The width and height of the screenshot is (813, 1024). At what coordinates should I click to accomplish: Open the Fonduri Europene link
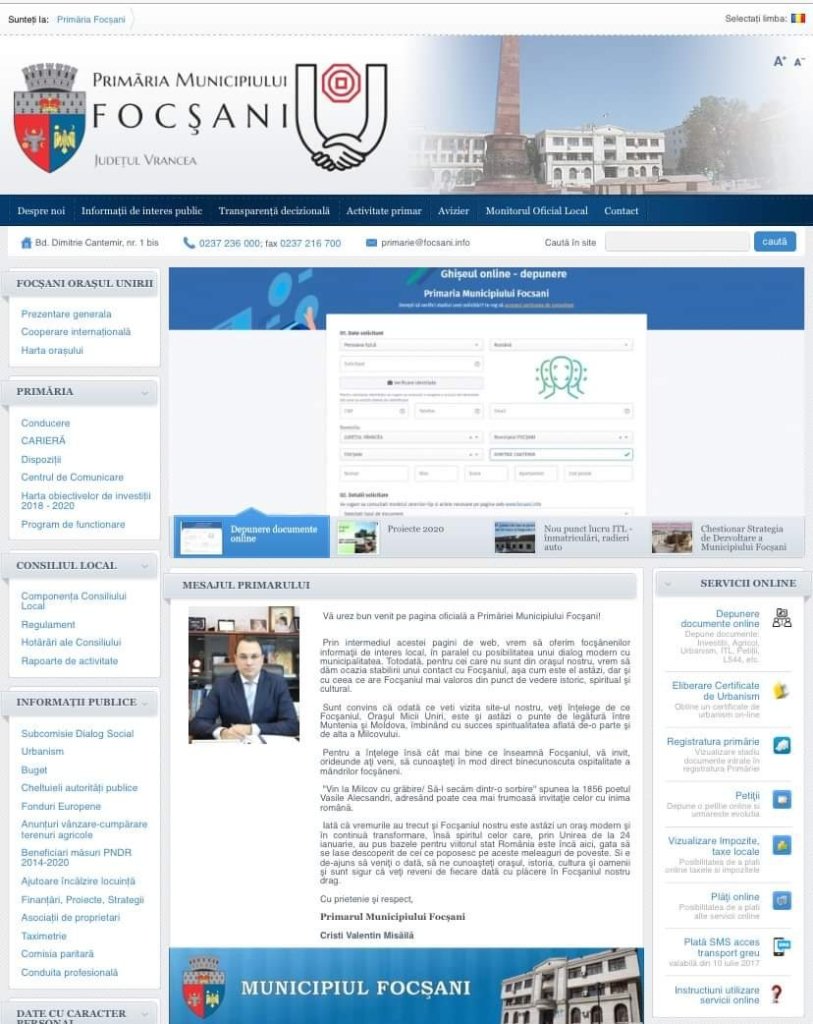(x=61, y=806)
